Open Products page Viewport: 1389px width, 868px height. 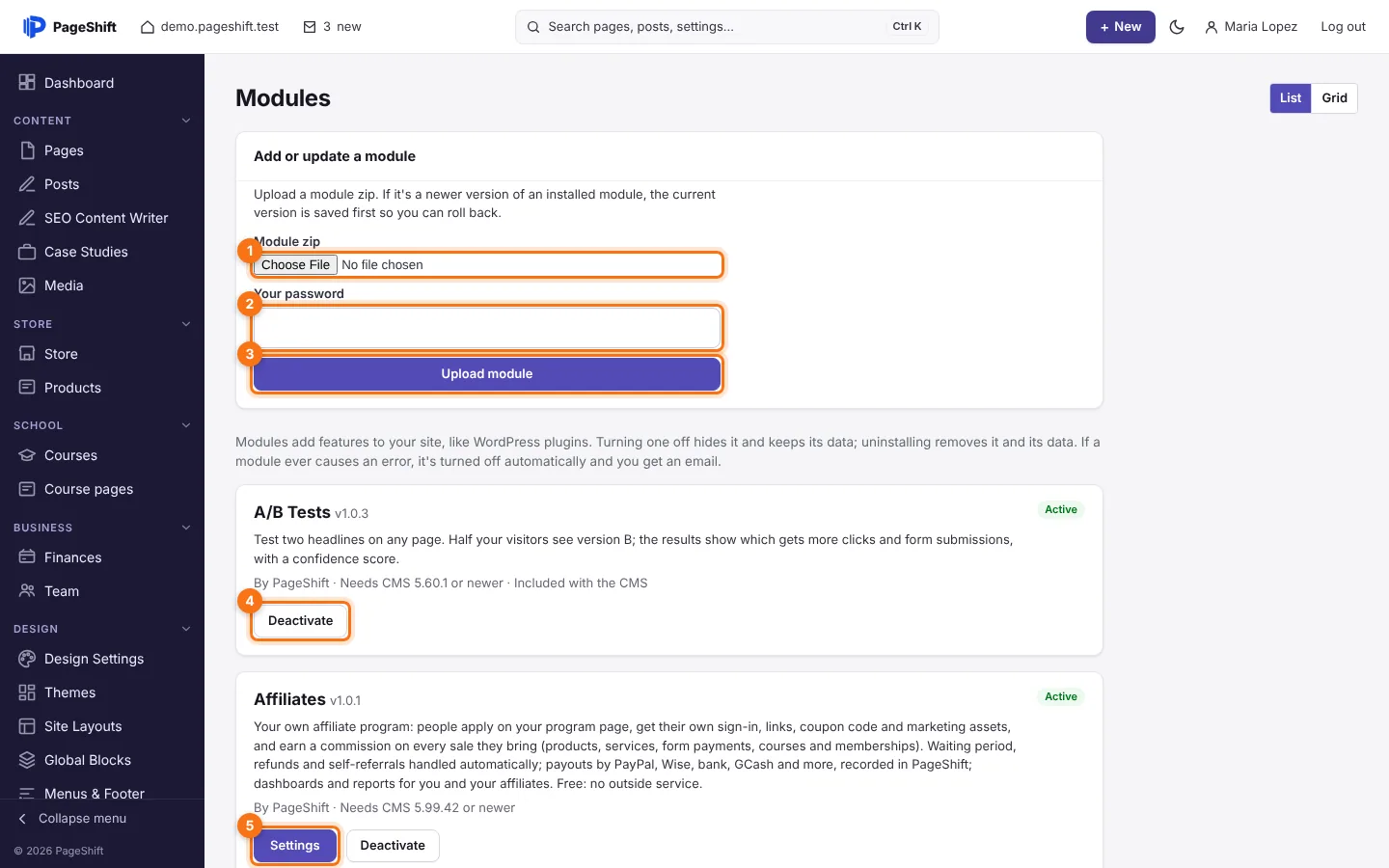(102, 388)
